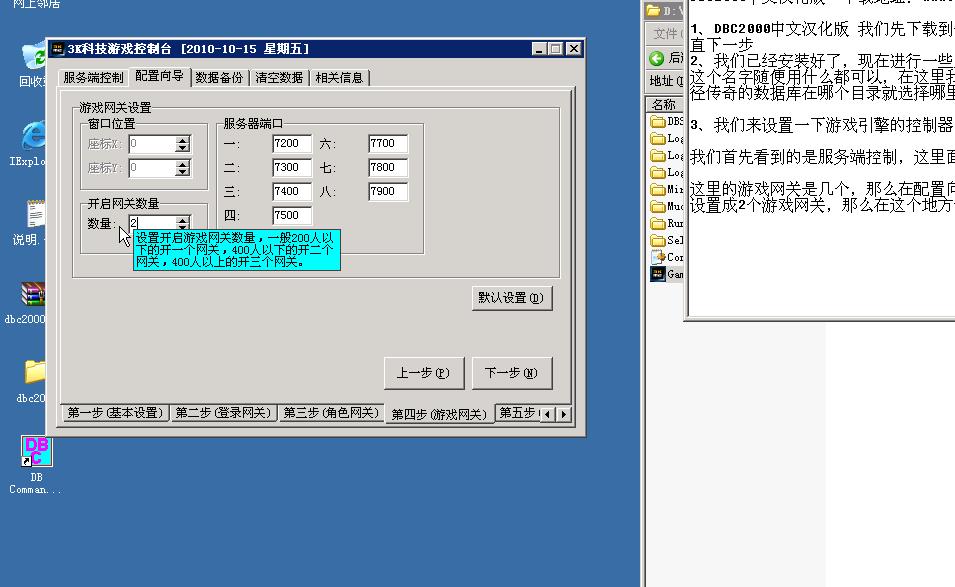Click port 一 field showing 7200

click(x=292, y=144)
